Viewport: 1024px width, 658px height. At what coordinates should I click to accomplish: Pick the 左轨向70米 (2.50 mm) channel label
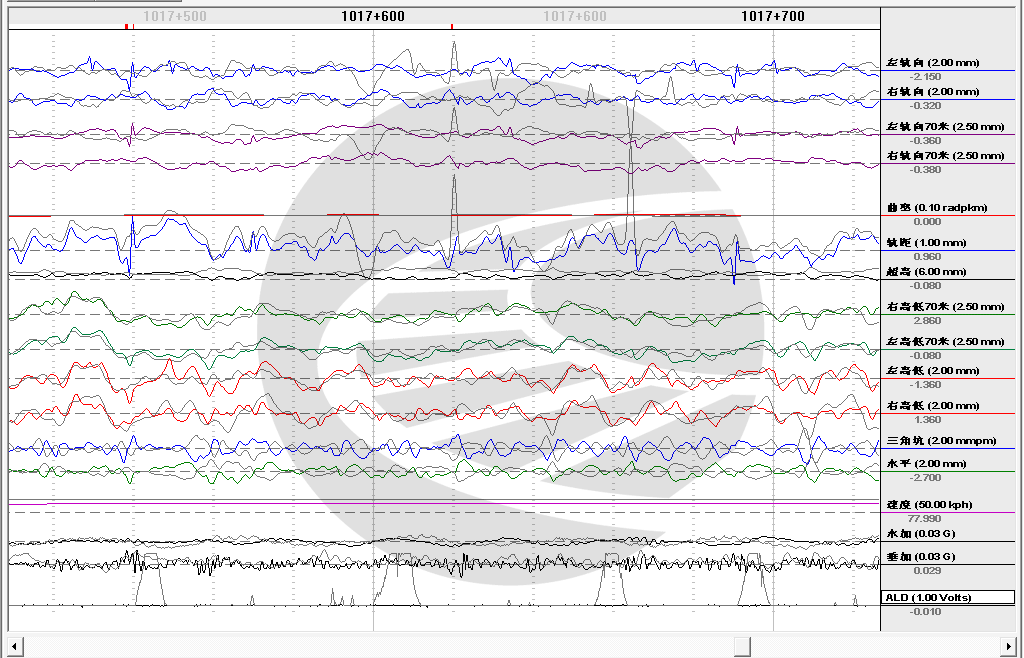point(945,127)
